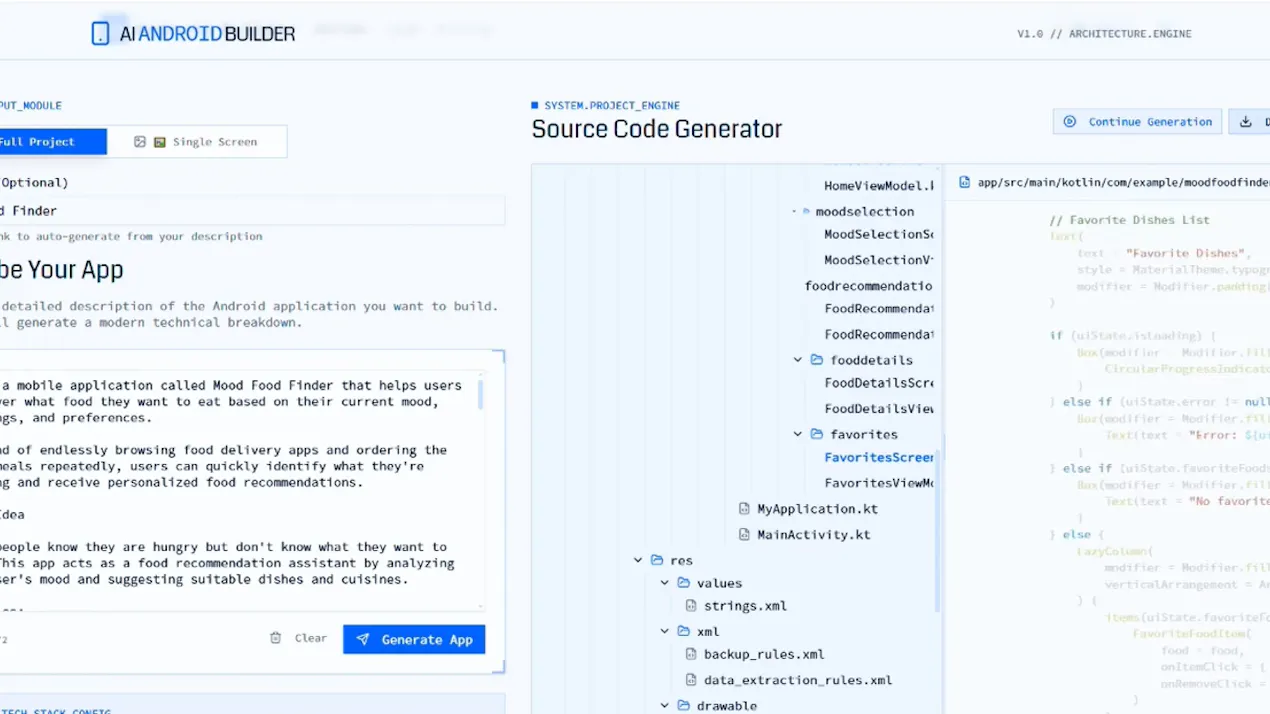Click the trash icon next to Clear

(x=276, y=638)
